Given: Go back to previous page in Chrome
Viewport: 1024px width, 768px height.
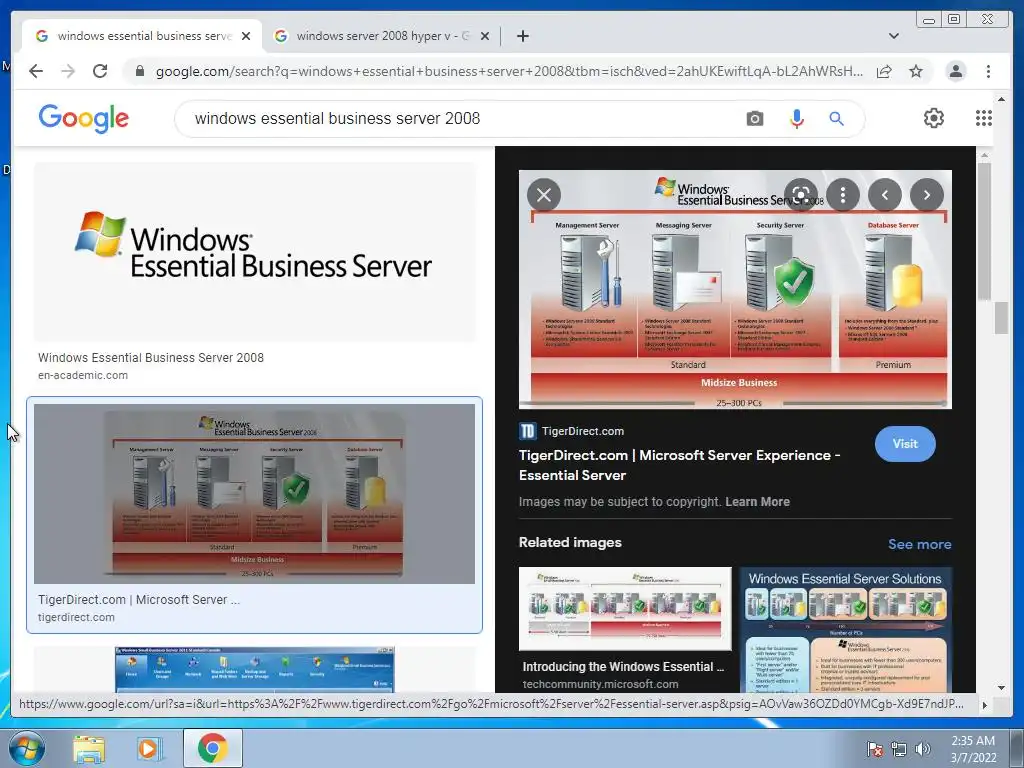Looking at the screenshot, I should 36,71.
